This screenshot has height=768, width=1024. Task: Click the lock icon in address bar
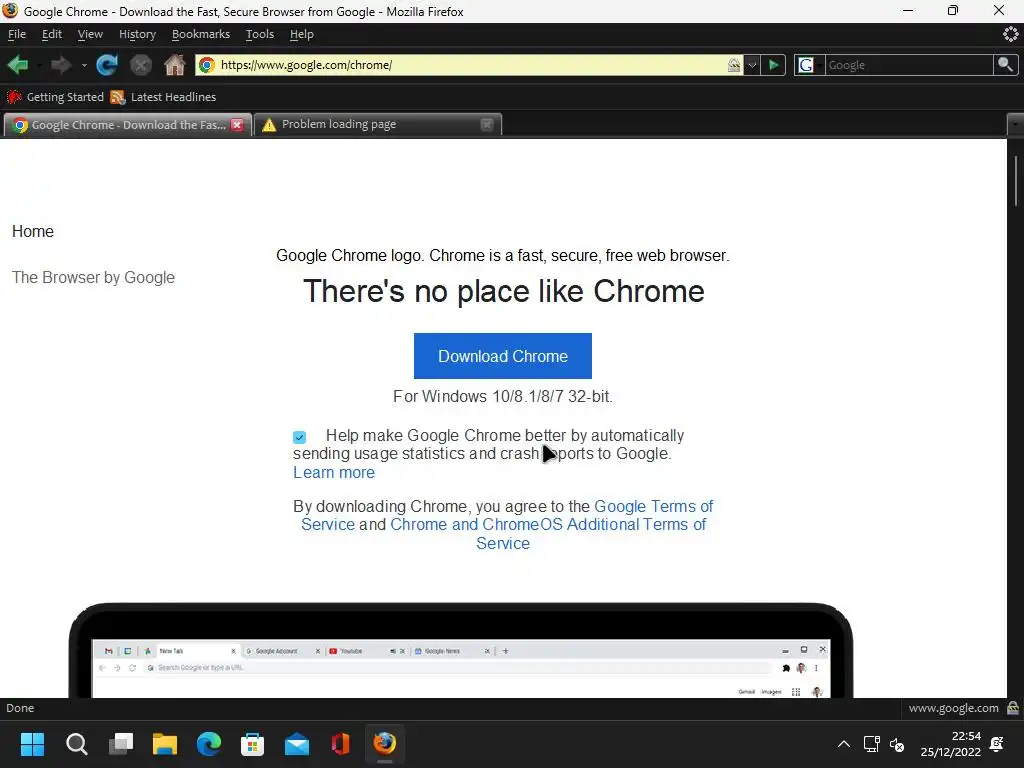(x=734, y=65)
